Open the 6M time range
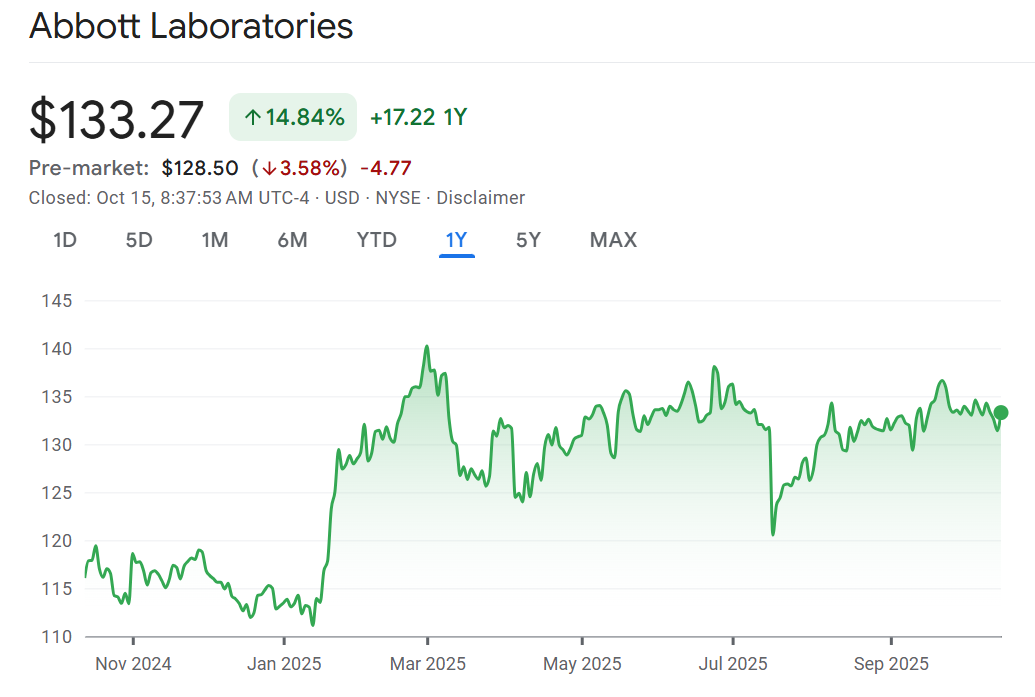Viewport: 1035px width, 697px height. (x=292, y=240)
